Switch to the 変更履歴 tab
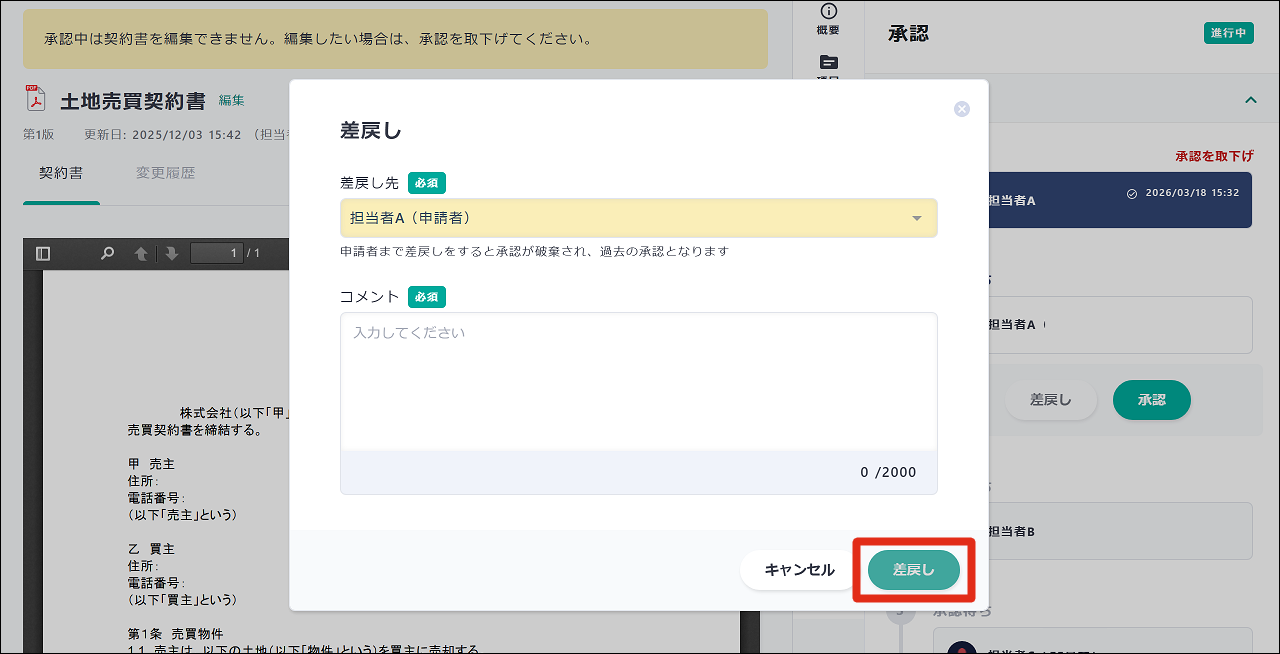This screenshot has height=654, width=1280. point(165,174)
